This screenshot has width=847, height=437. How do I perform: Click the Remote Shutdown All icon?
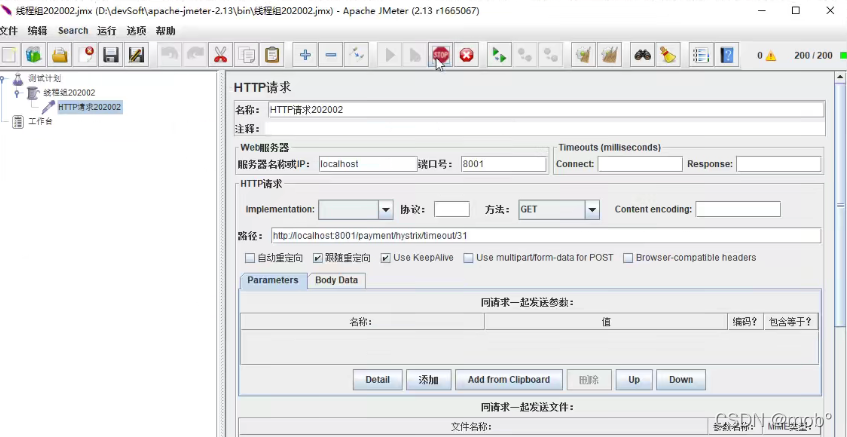pos(550,55)
